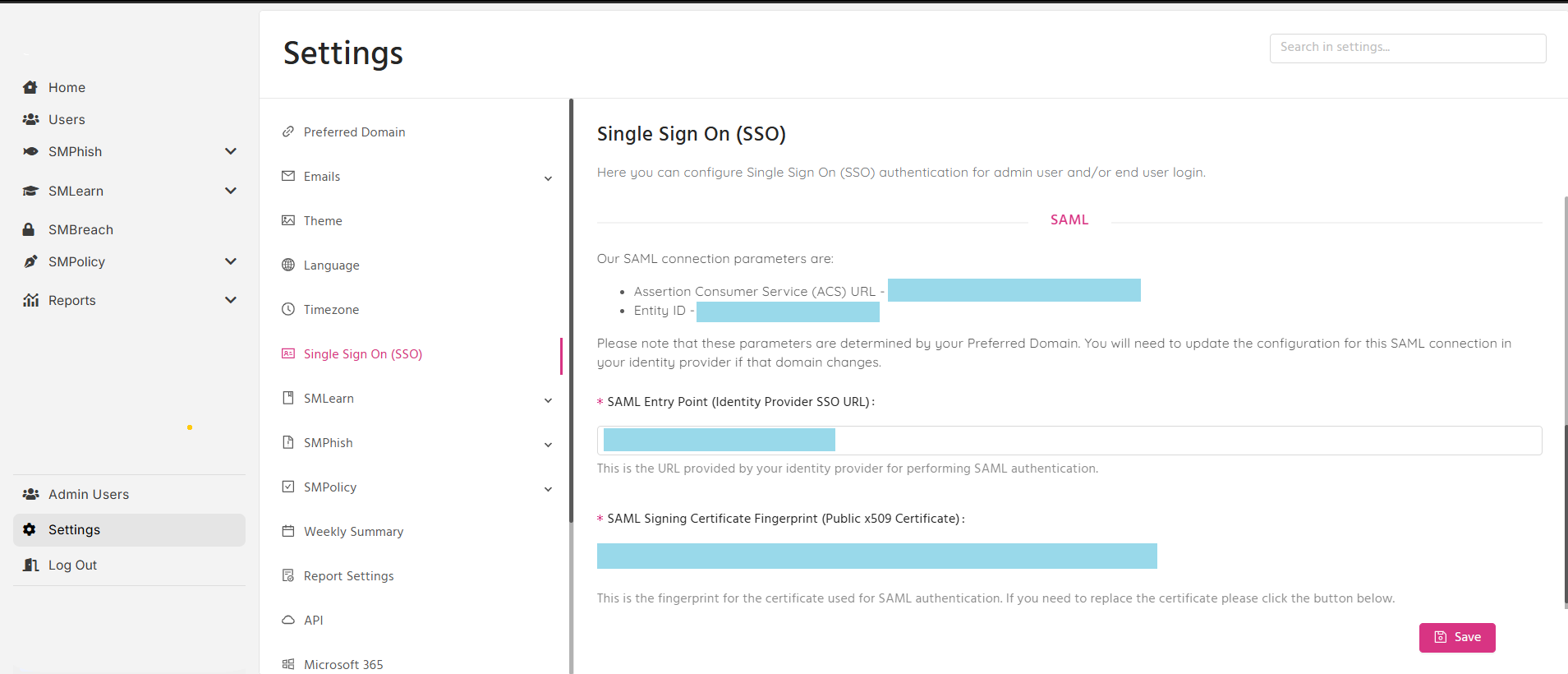This screenshot has height=674, width=1568.
Task: Click the Log Out door icon
Action: (x=31, y=565)
